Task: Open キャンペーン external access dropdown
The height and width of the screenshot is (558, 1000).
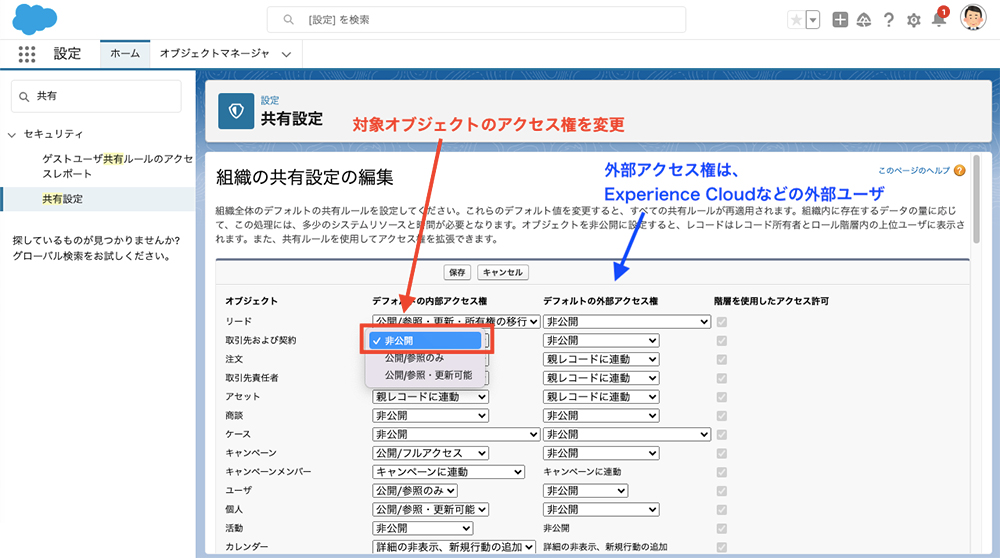Action: point(601,453)
